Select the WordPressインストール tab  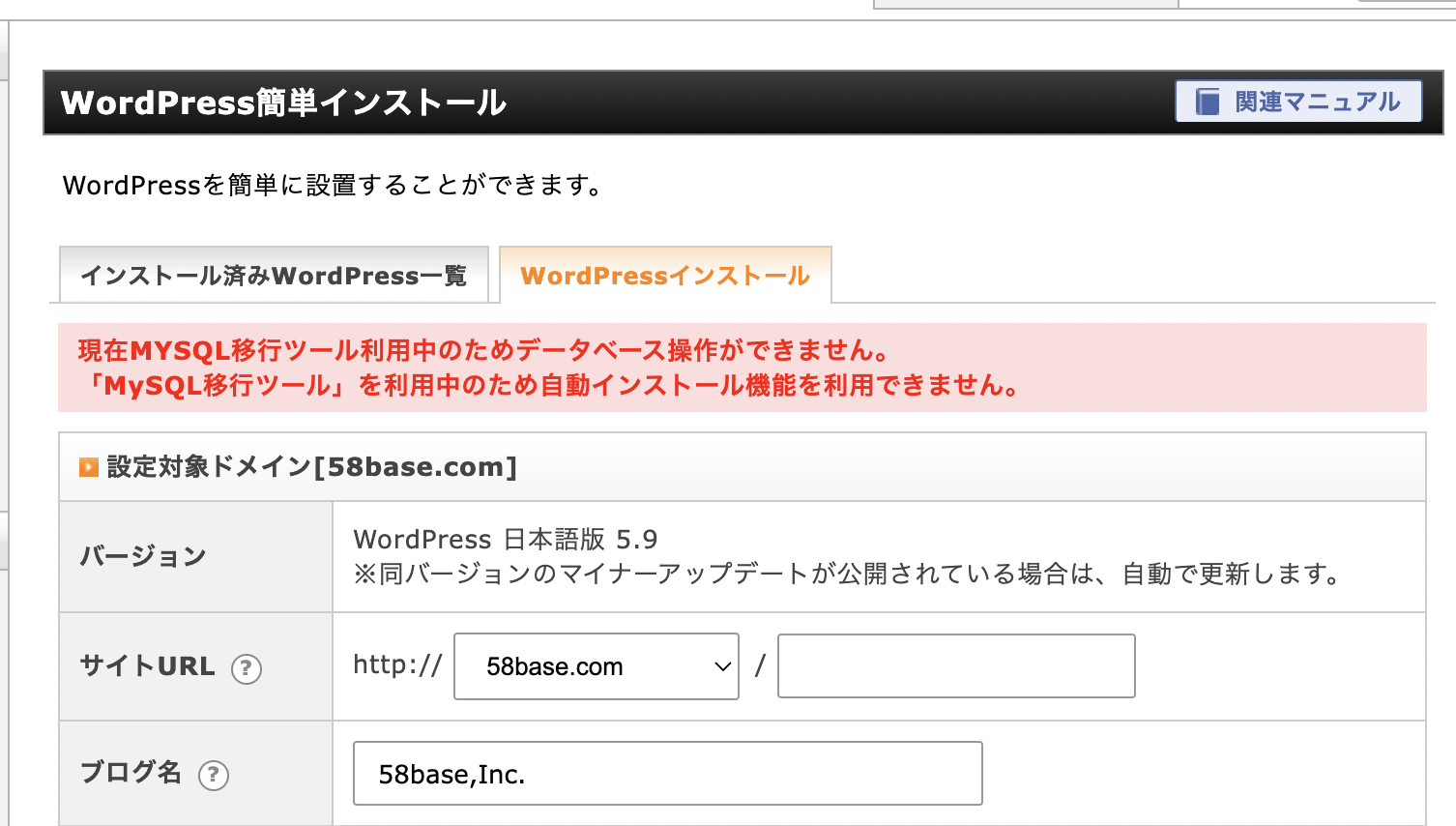665,276
